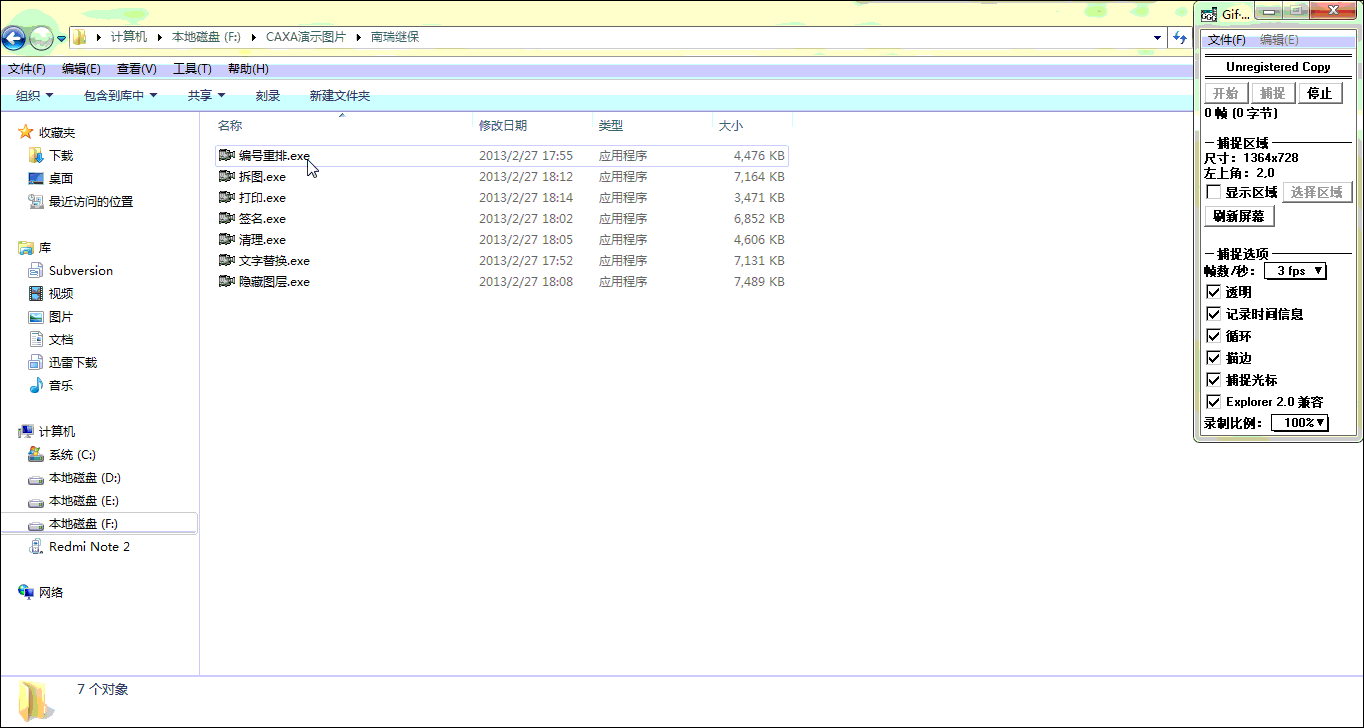Uncheck the 透明 checkbox

tap(1214, 292)
